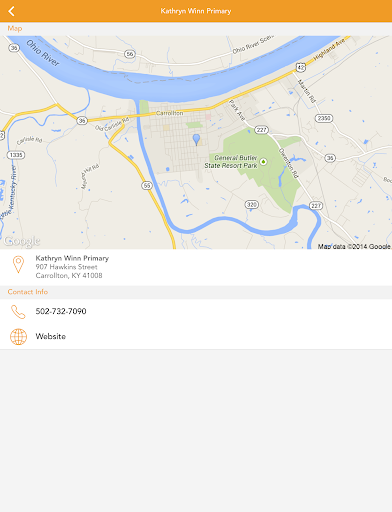Click the Route 55 shield on map
The height and width of the screenshot is (512, 392).
coord(147,185)
